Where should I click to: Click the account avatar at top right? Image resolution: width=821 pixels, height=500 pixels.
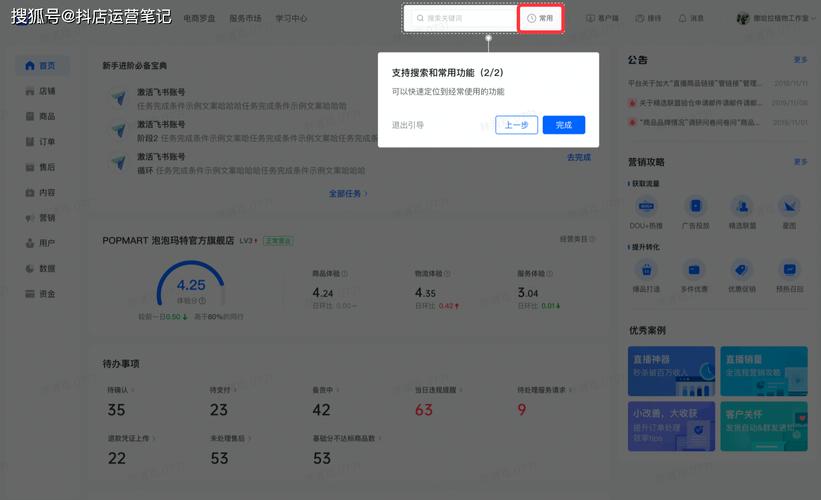(743, 18)
